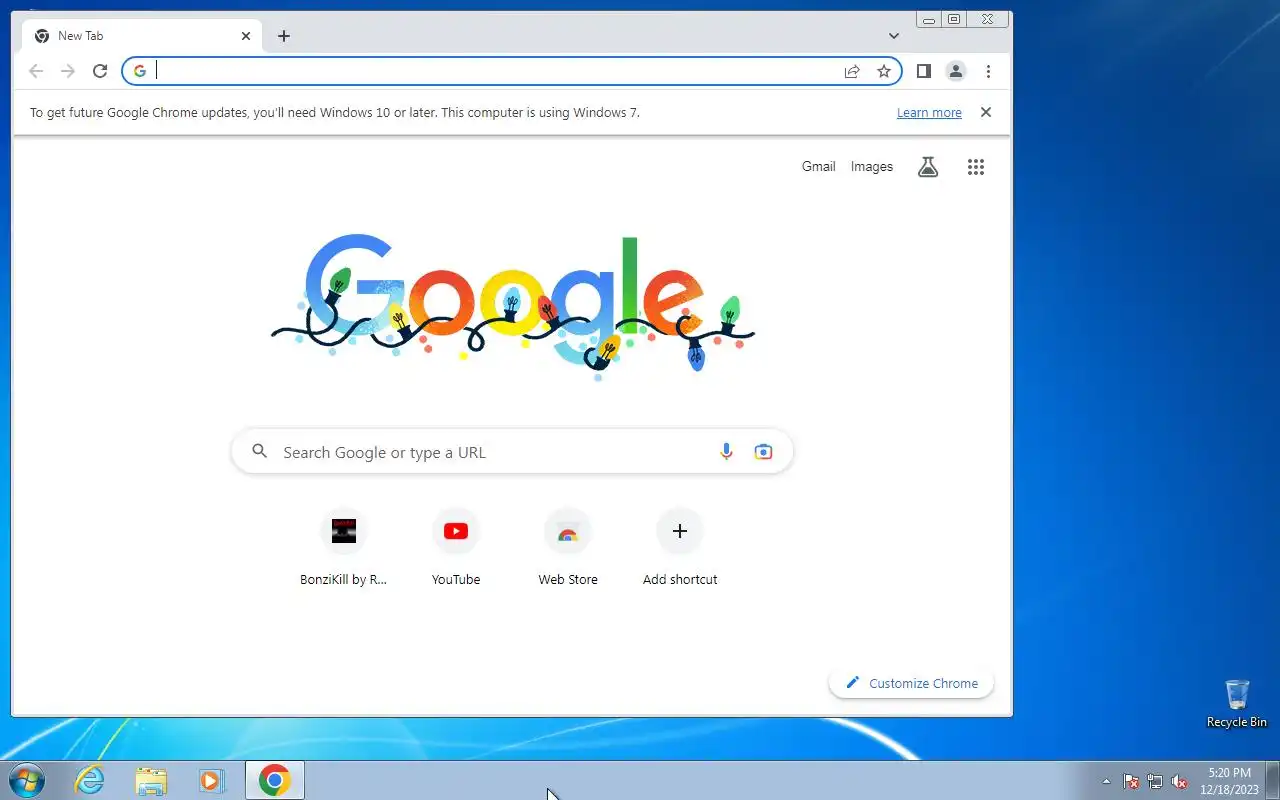Open the network tray icon
The height and width of the screenshot is (800, 1280).
1155,782
